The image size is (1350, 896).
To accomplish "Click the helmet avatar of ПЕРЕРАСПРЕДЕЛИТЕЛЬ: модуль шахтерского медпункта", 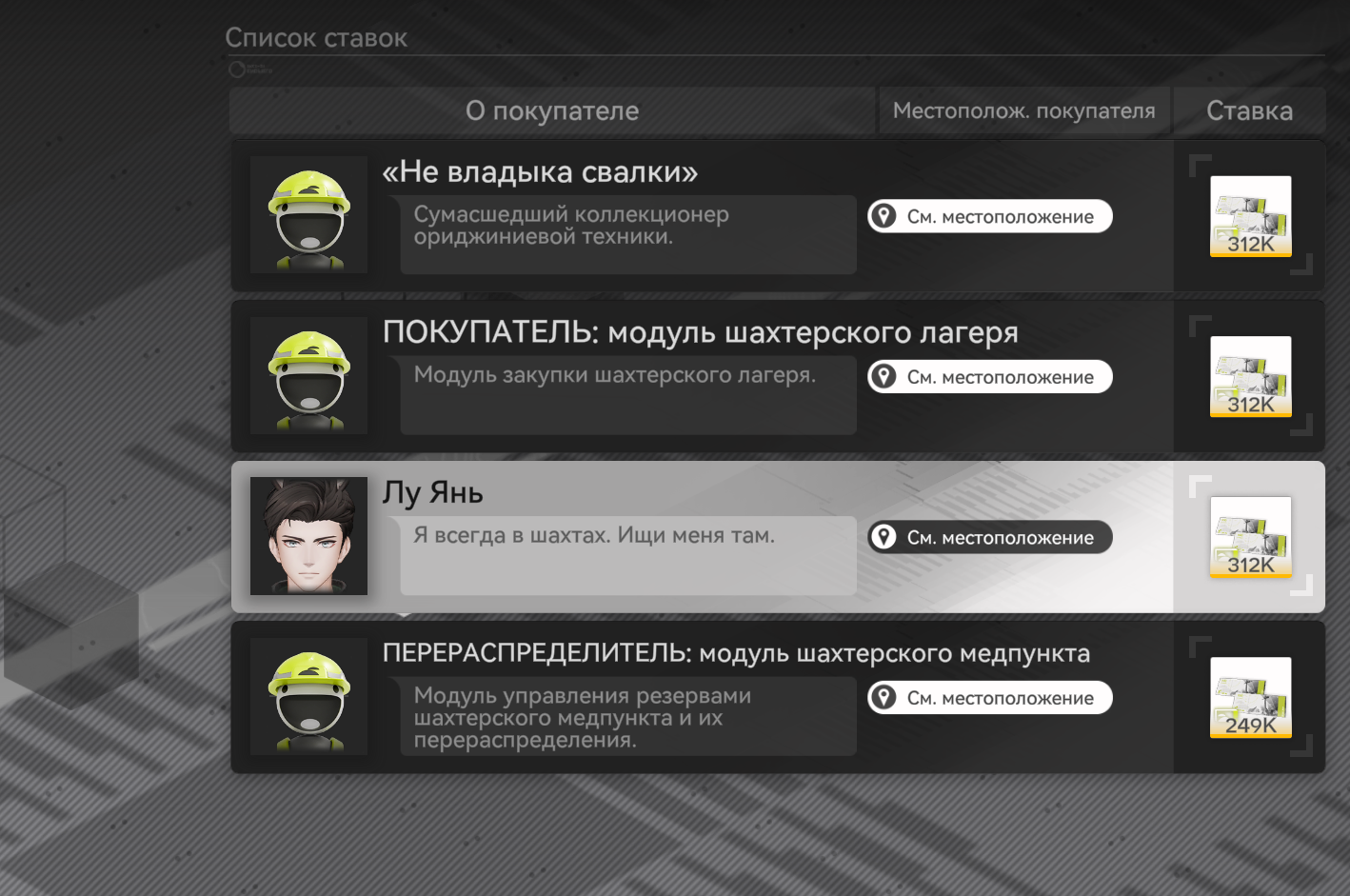I will (x=308, y=696).
